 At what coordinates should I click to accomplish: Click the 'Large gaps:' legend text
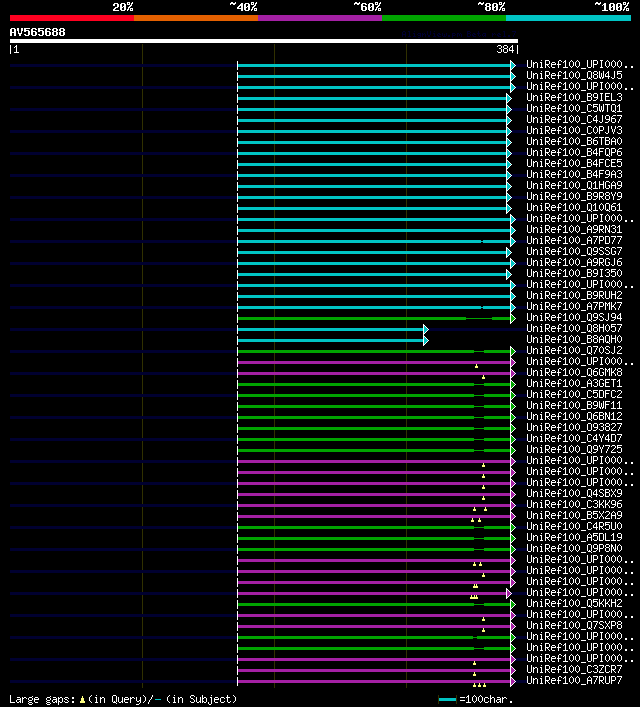[43, 699]
